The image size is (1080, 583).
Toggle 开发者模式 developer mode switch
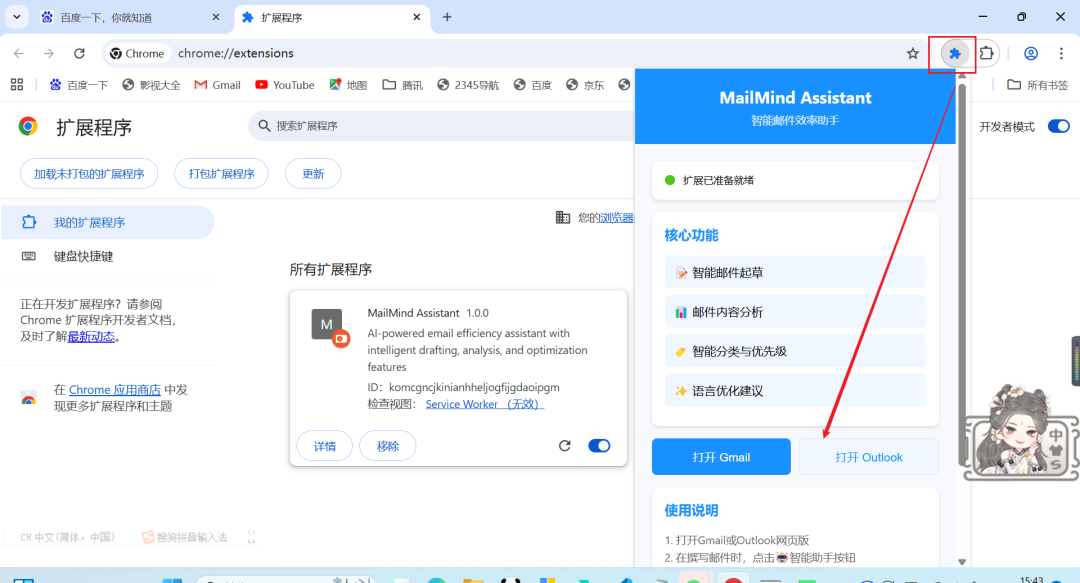(1059, 126)
